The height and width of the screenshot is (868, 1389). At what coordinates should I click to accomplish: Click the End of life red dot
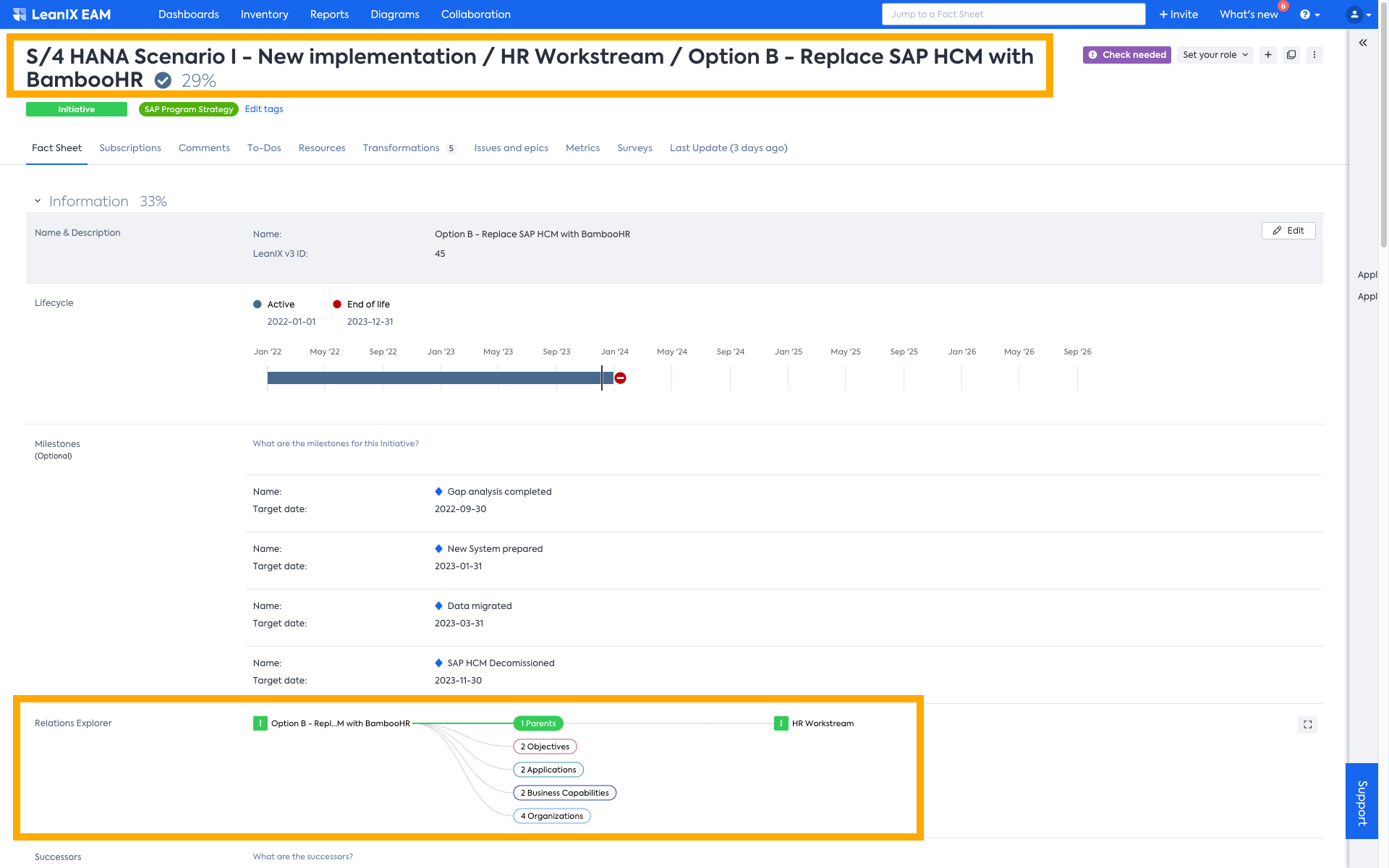(337, 305)
